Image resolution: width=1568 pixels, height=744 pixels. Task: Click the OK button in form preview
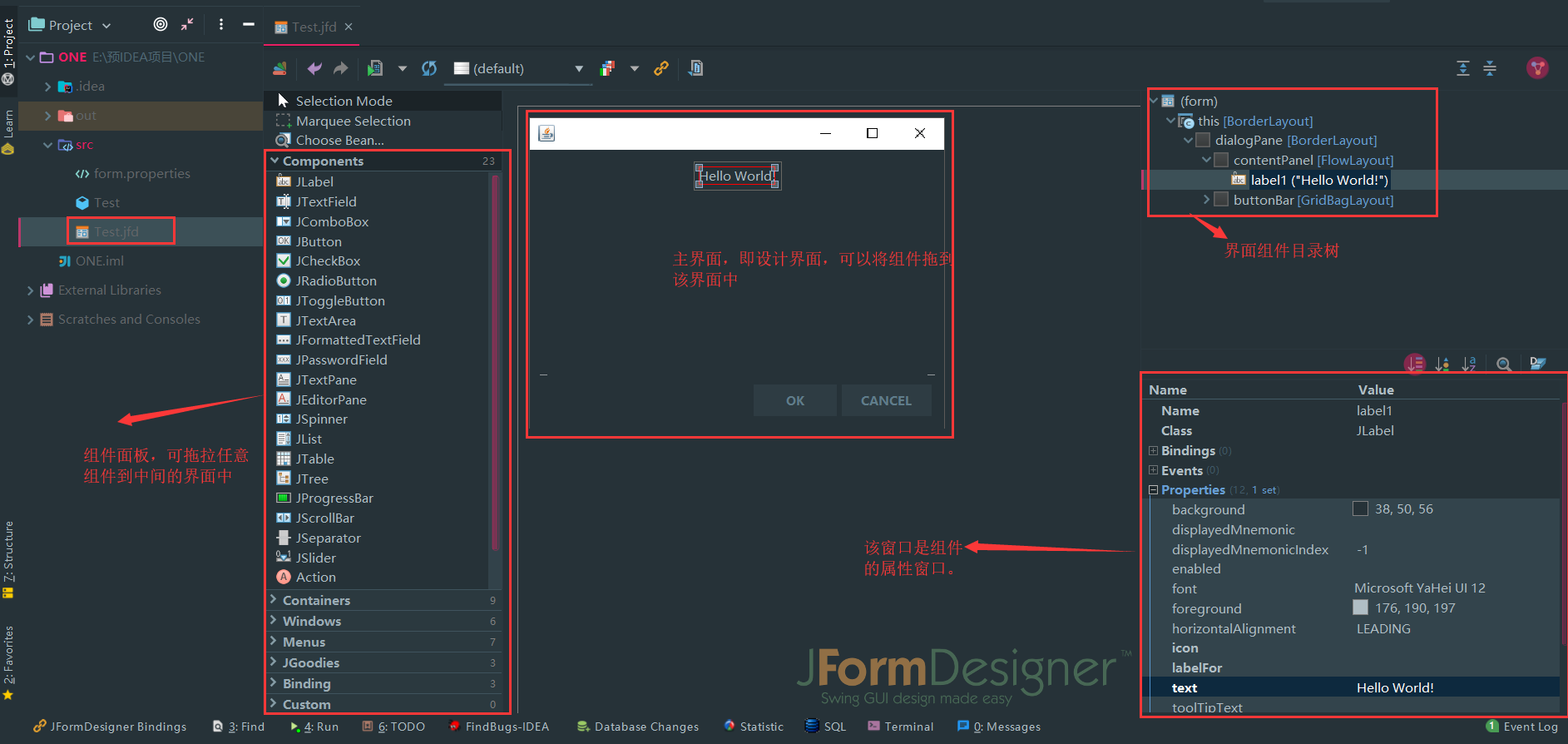(x=795, y=400)
